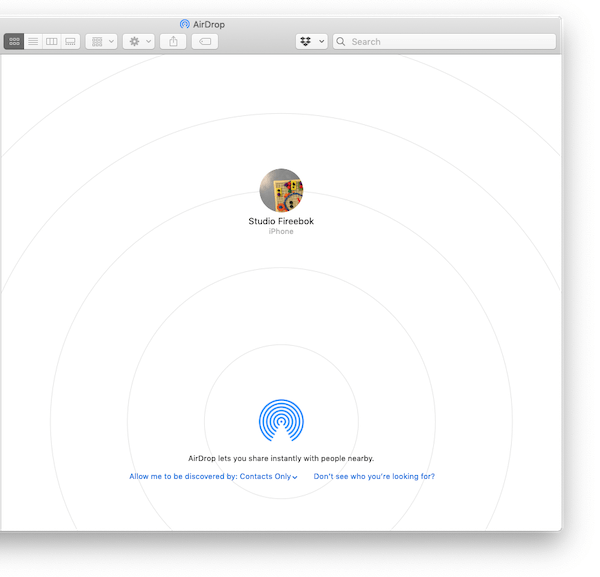
Task: Open Don't see who you're looking for link
Action: click(x=374, y=476)
